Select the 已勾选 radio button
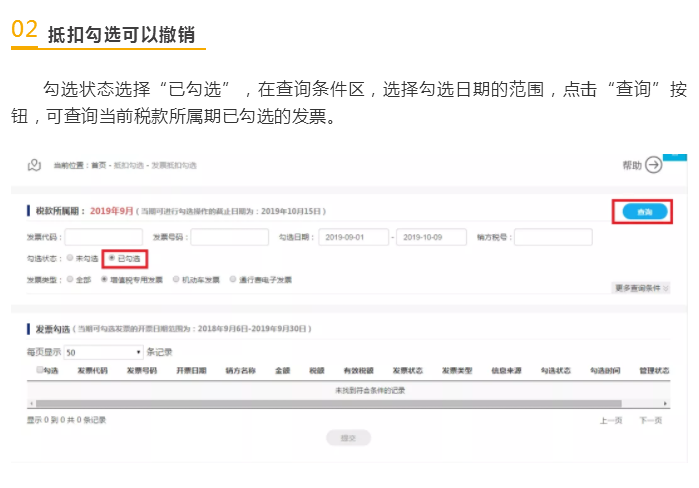Screen dimensions: 699x488 click(x=111, y=258)
